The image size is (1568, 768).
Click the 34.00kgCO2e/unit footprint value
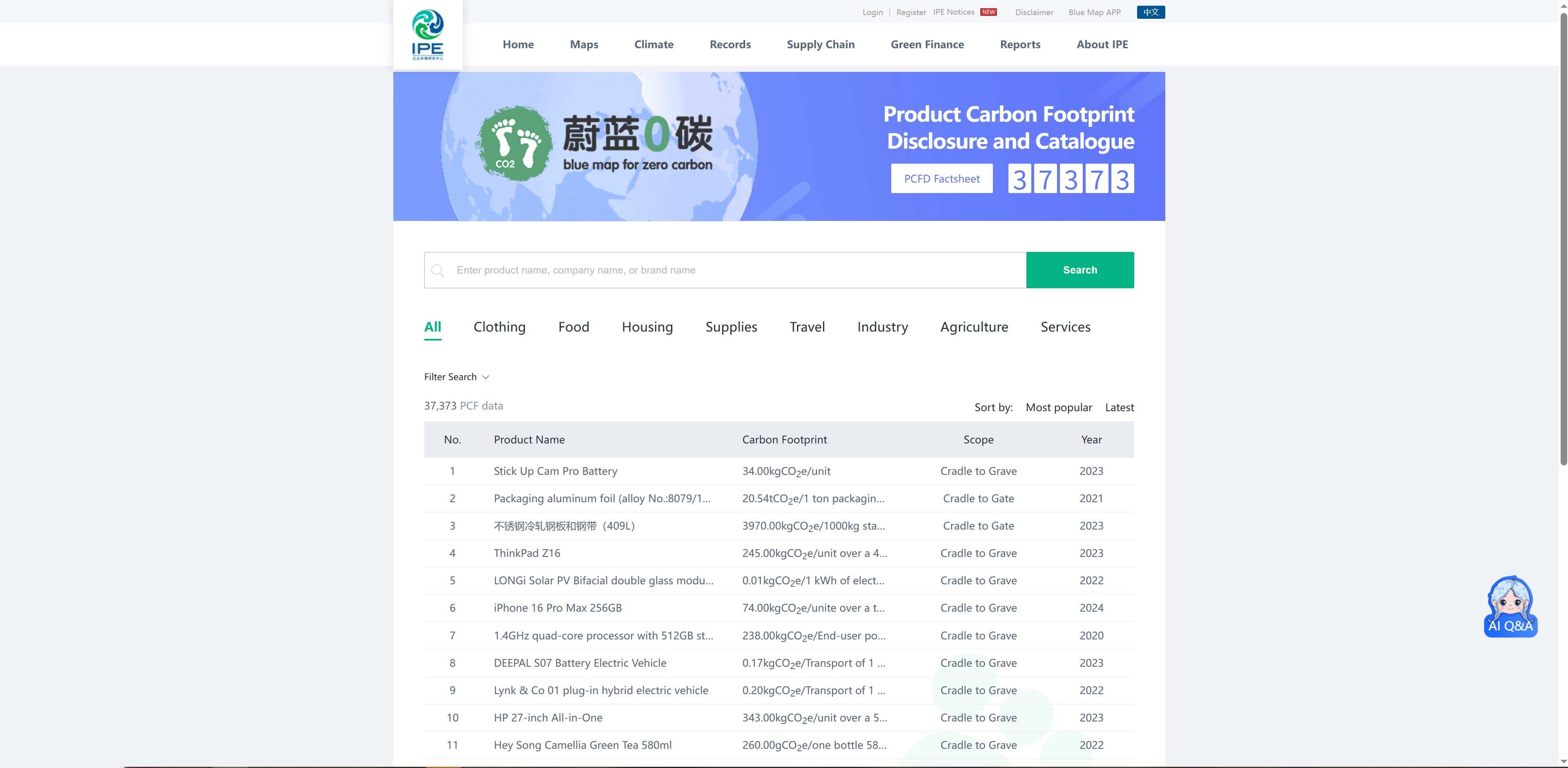click(x=786, y=471)
